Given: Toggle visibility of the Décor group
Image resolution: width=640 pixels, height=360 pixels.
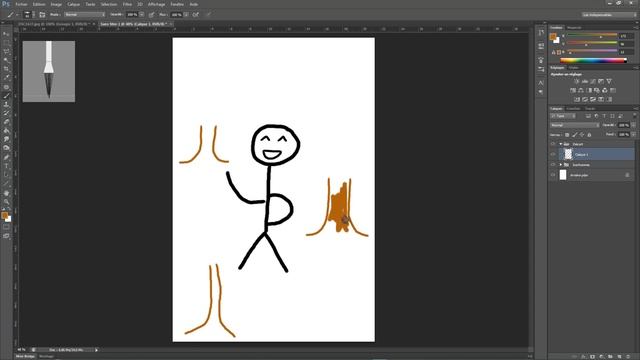Looking at the screenshot, I should (x=553, y=144).
